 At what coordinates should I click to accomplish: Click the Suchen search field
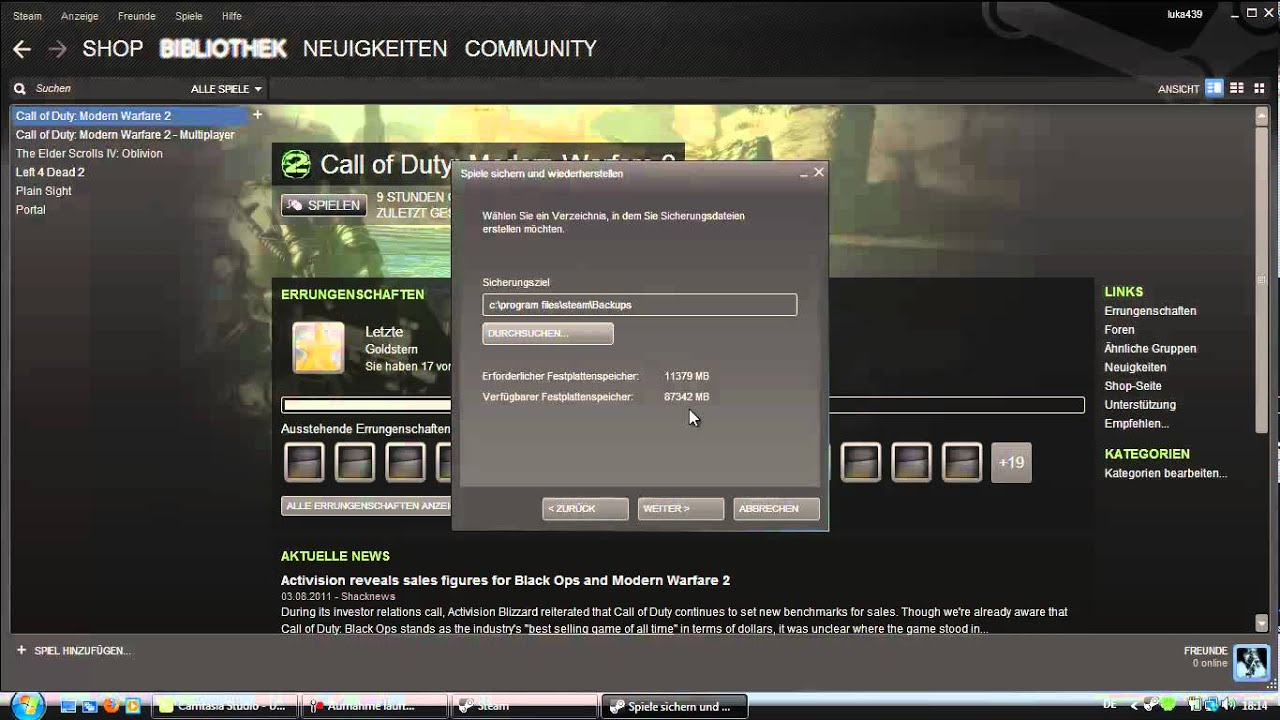pyautogui.click(x=100, y=89)
